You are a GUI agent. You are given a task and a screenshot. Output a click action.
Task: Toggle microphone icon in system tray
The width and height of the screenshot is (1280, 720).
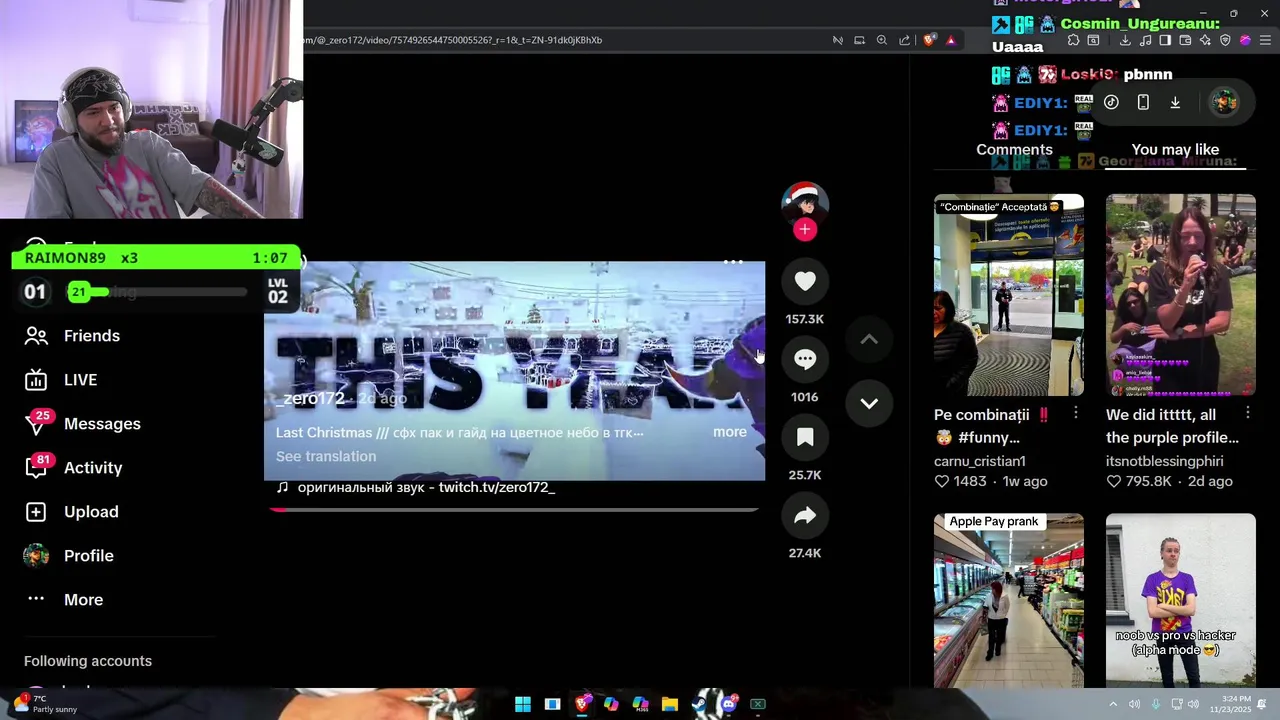(1156, 704)
